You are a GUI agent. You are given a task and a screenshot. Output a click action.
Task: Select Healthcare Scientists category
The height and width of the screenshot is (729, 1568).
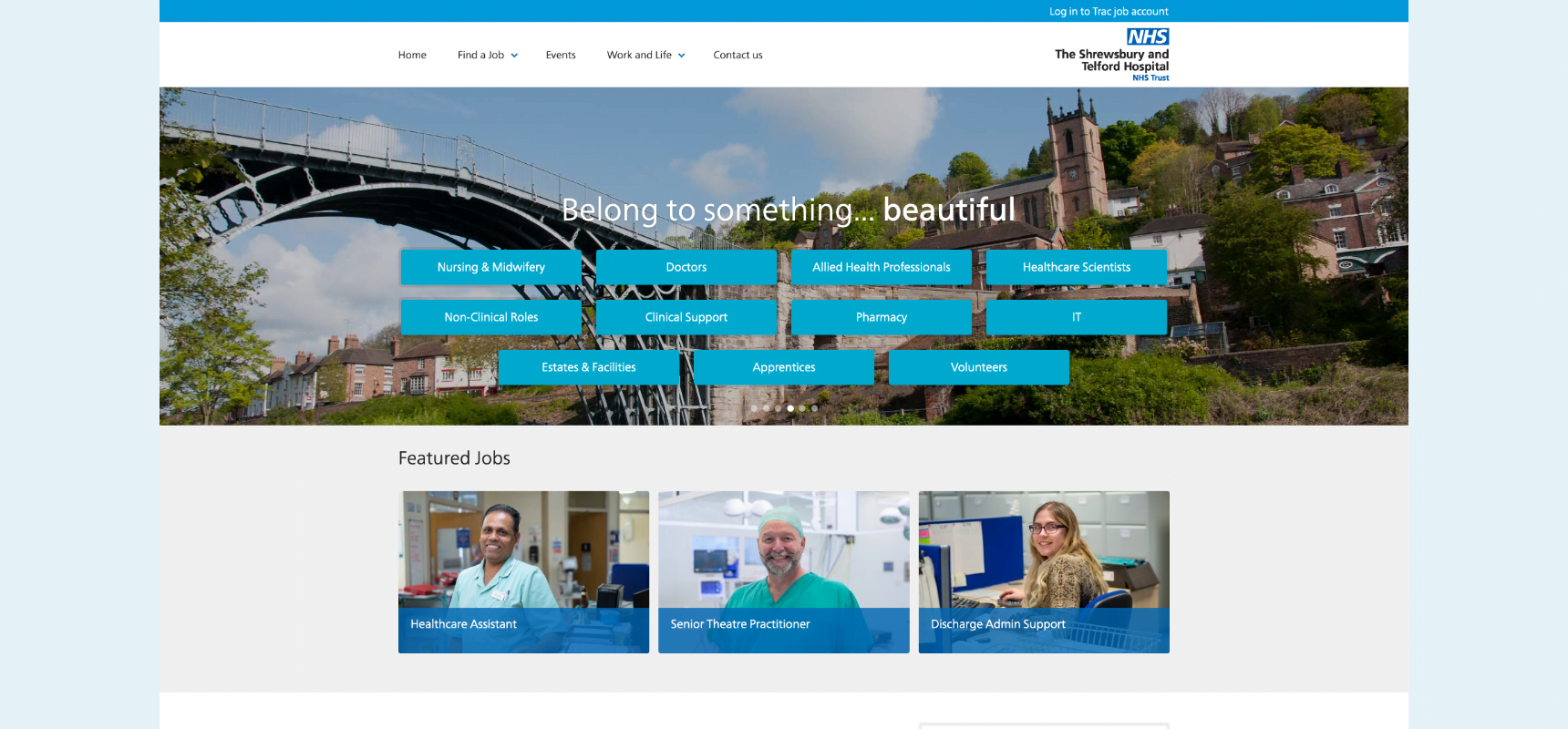1077,267
